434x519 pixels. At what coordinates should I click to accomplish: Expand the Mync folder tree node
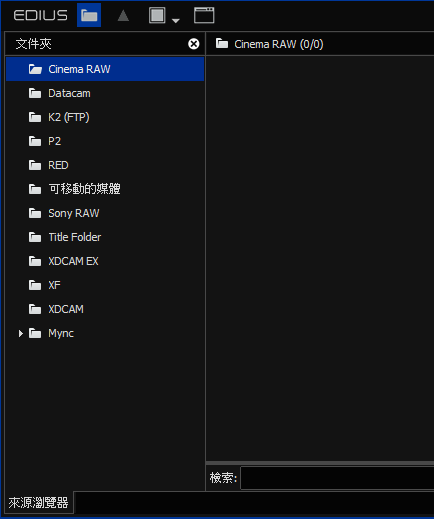[x=20, y=333]
